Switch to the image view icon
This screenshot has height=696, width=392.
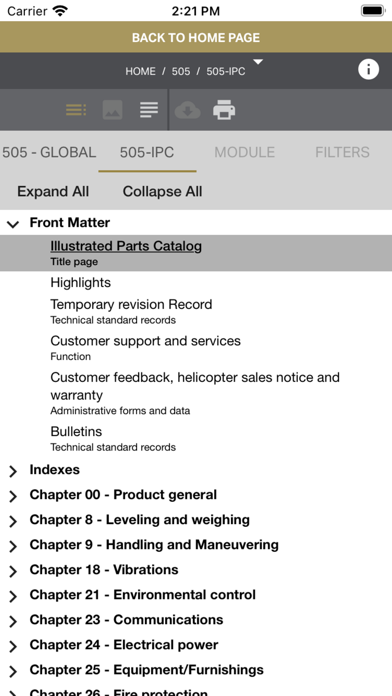112,110
